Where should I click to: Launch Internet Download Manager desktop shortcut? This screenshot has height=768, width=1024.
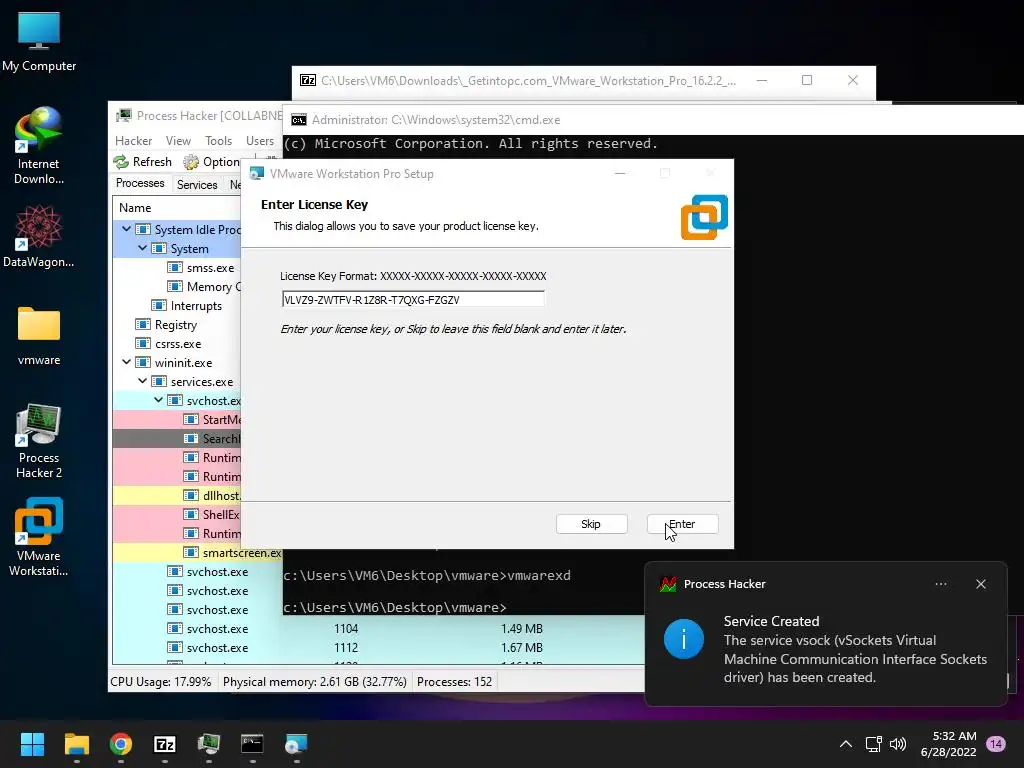(39, 145)
